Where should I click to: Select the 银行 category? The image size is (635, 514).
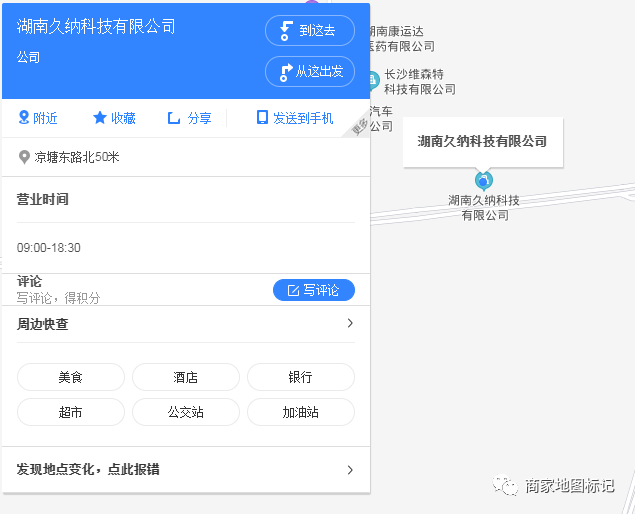point(300,377)
